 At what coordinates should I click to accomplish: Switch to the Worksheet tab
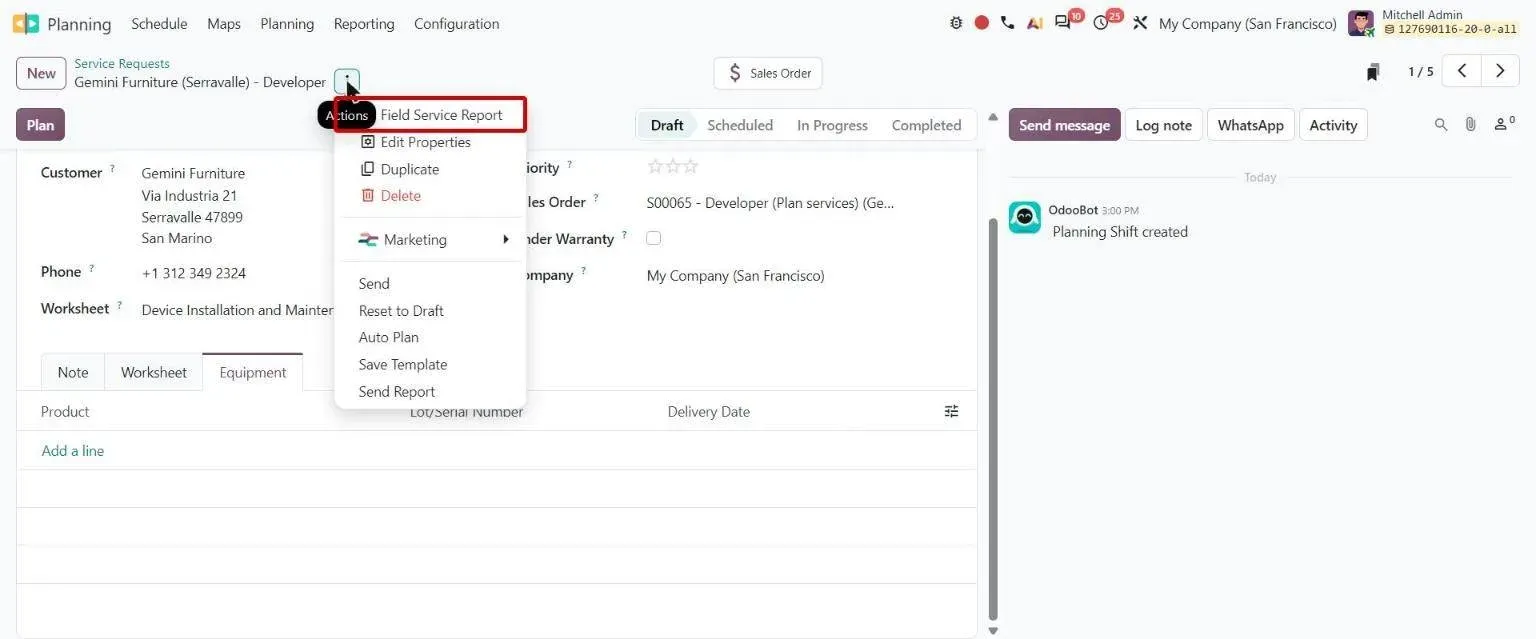tap(154, 372)
